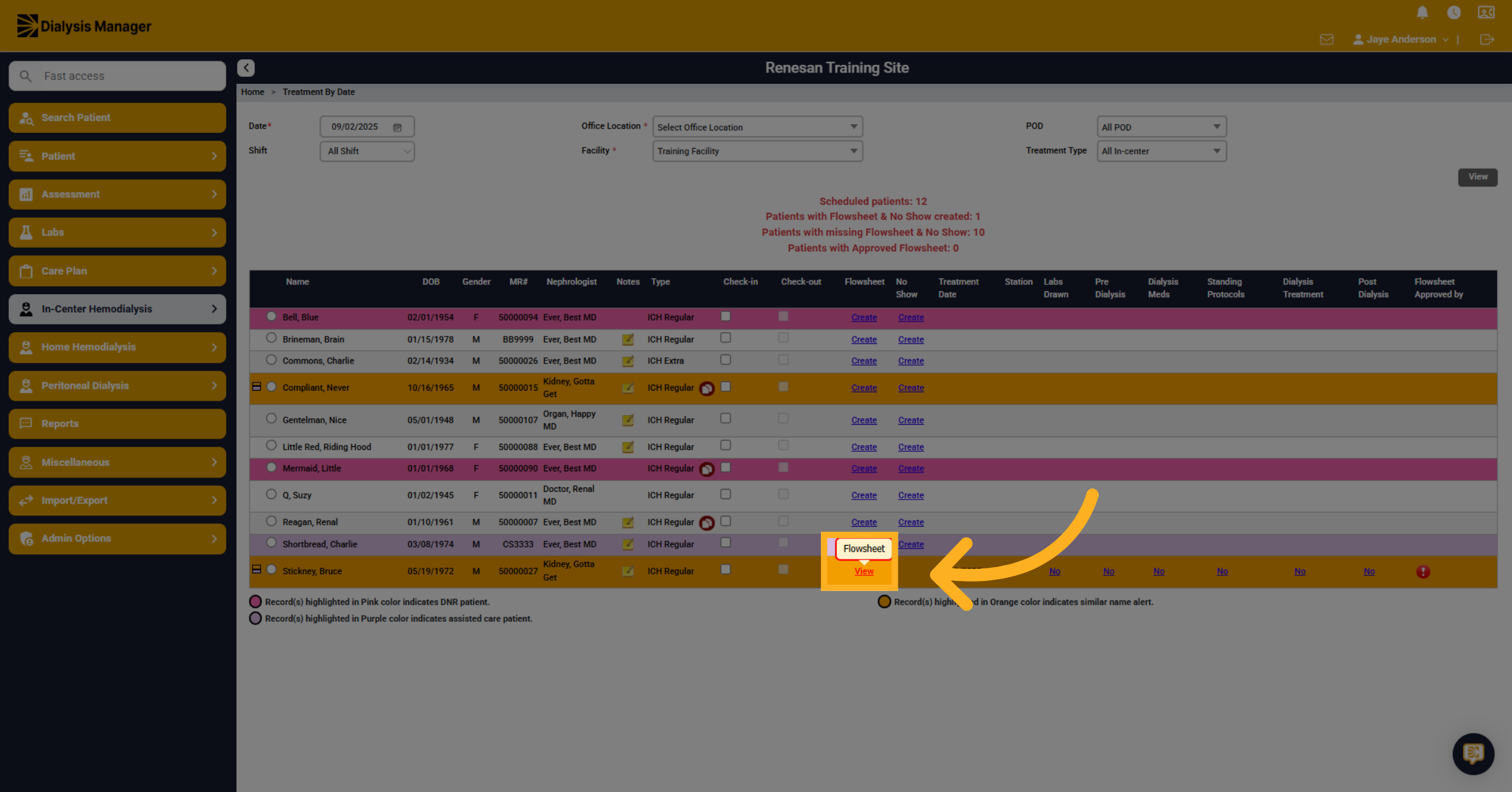Open the date picker calendar icon
Viewport: 1512px width, 792px height.
click(397, 127)
